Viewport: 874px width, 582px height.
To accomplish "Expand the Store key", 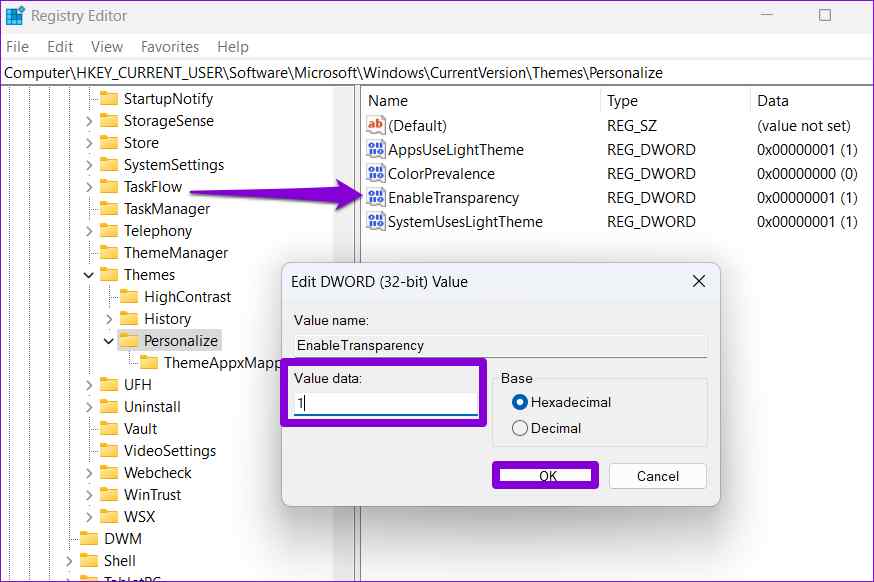I will pos(89,143).
